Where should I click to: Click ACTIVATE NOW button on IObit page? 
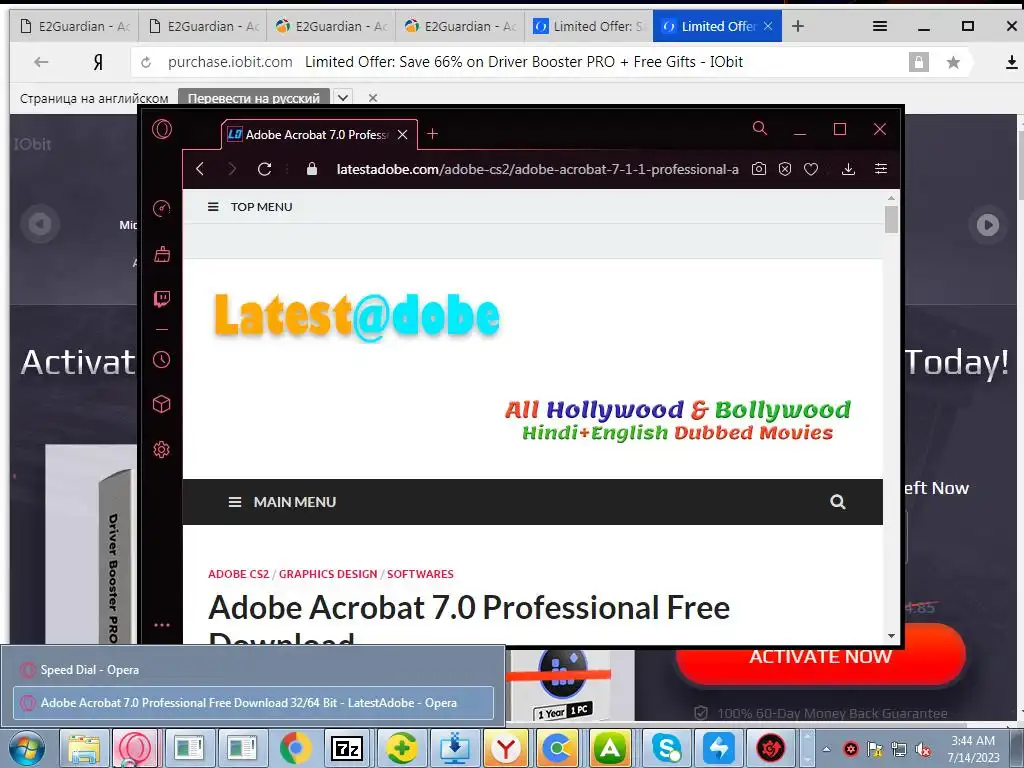click(820, 656)
